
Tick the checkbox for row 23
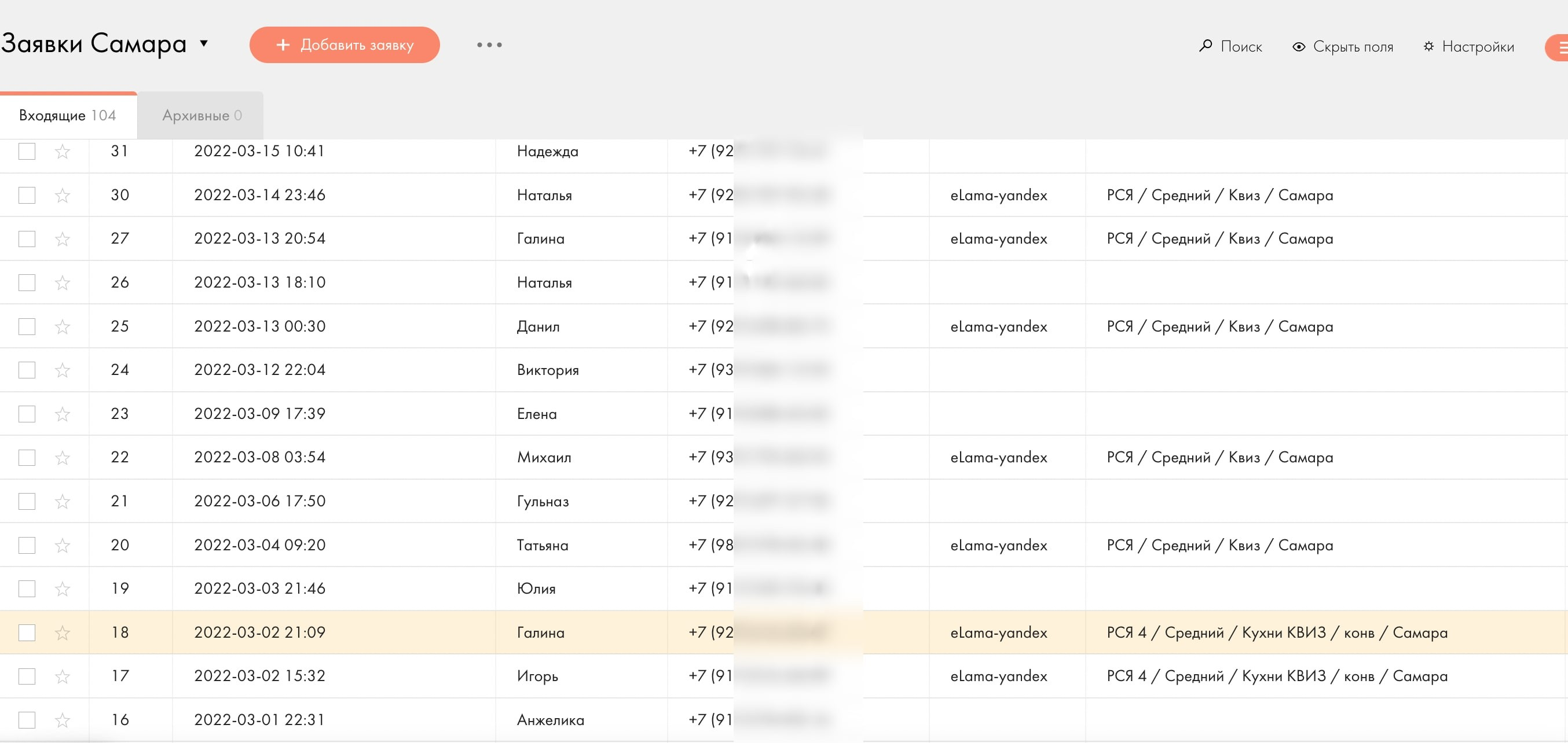coord(27,414)
